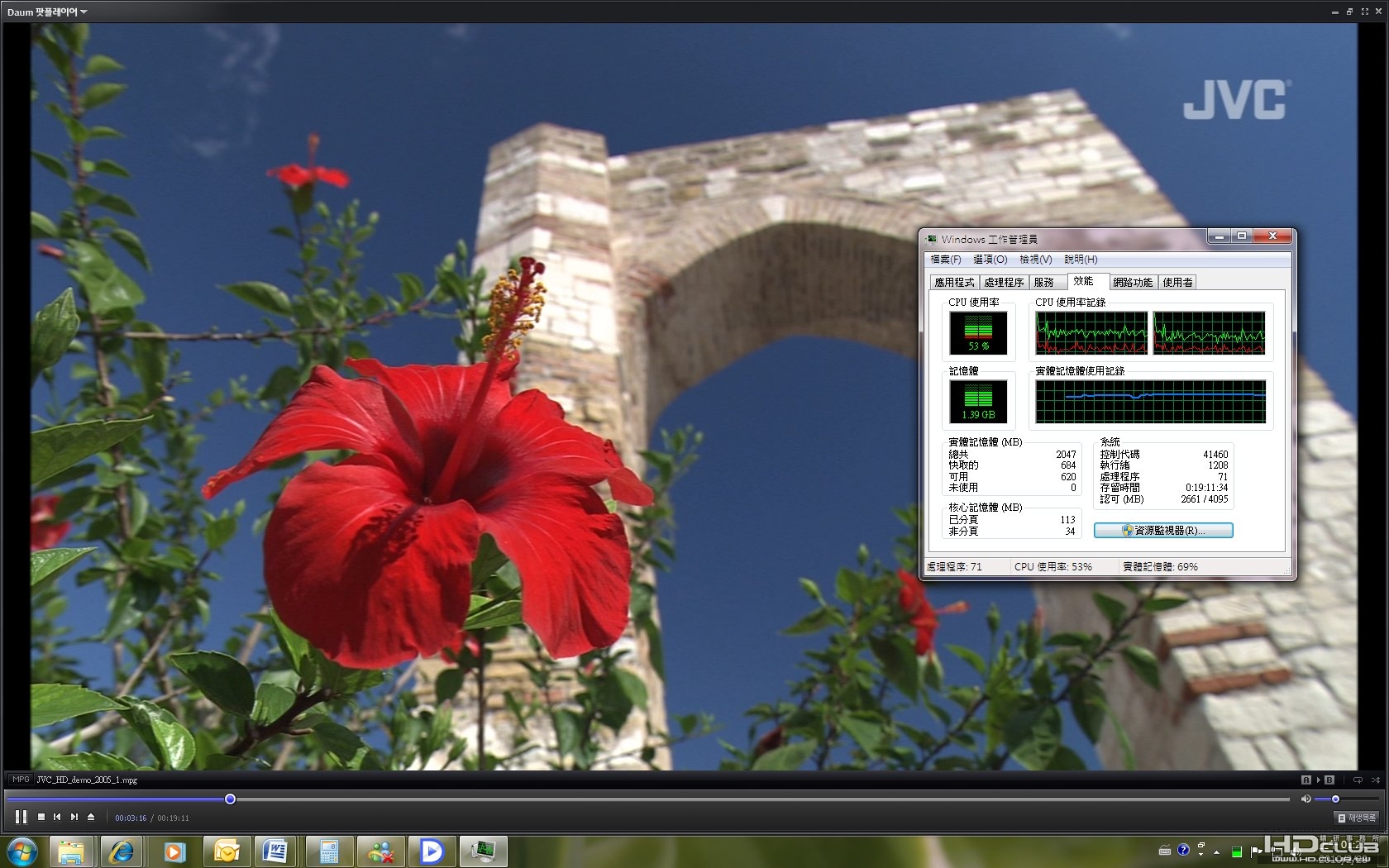Open the Daum 팟플레이어 title dropdown menu
This screenshot has height=868, width=1389.
(47, 12)
